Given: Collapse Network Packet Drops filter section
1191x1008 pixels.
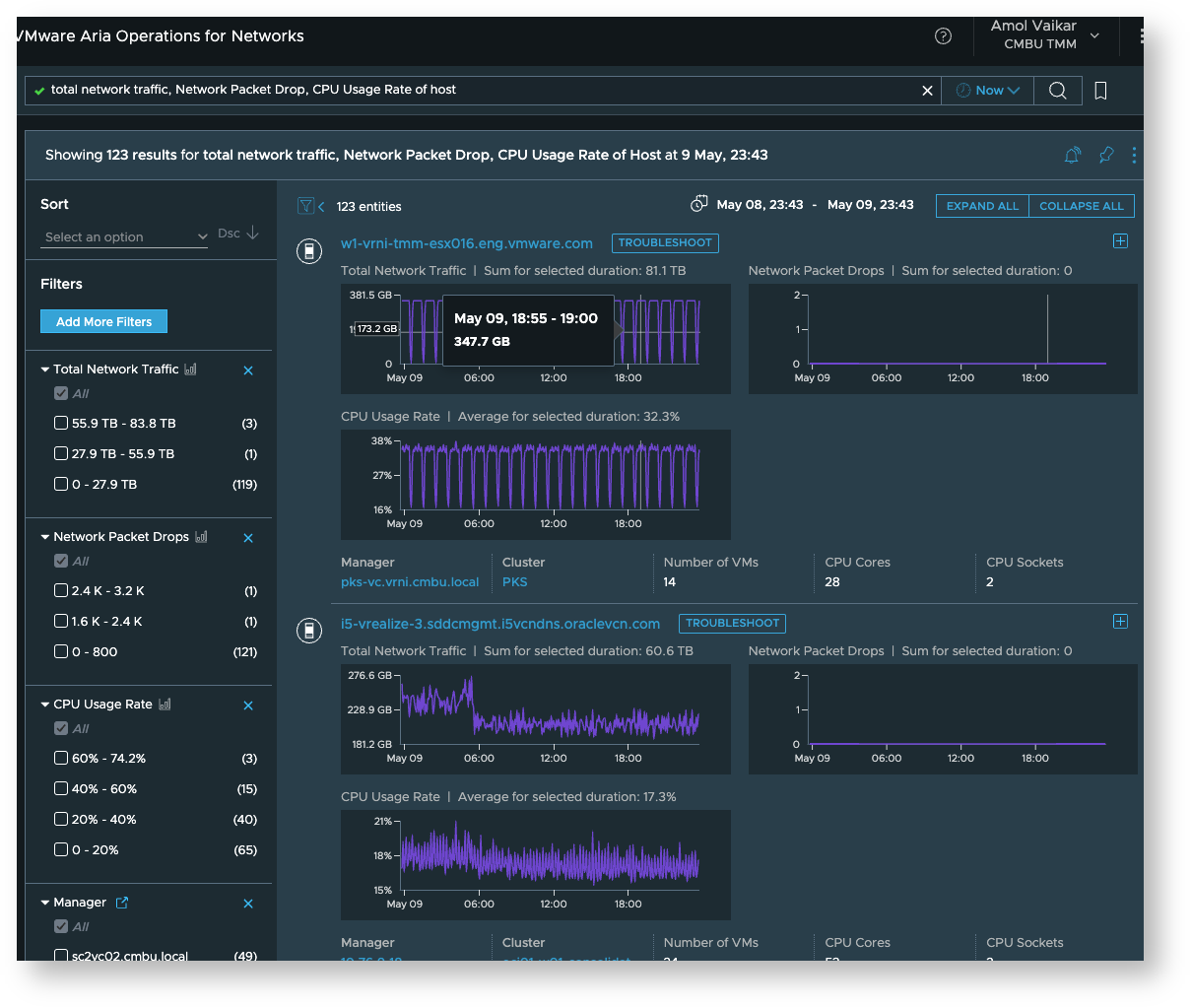Looking at the screenshot, I should click(x=45, y=537).
